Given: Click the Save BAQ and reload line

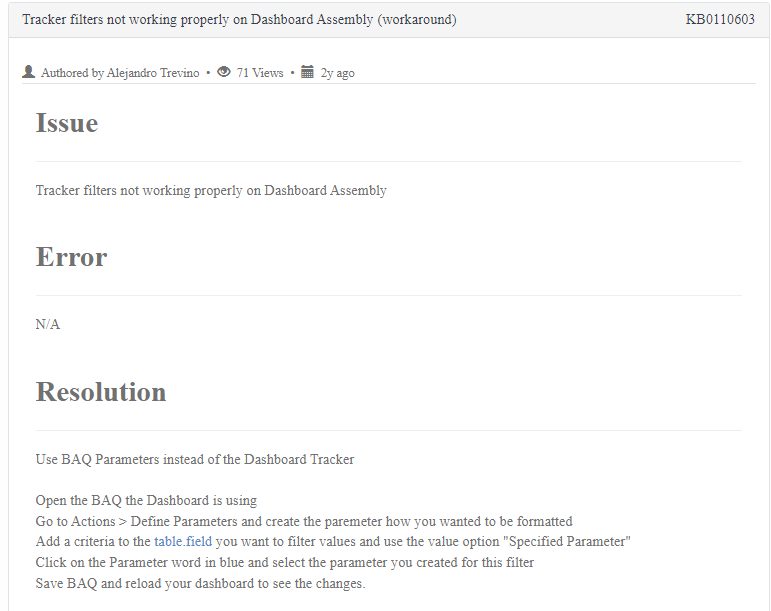Looking at the screenshot, I should tap(201, 583).
